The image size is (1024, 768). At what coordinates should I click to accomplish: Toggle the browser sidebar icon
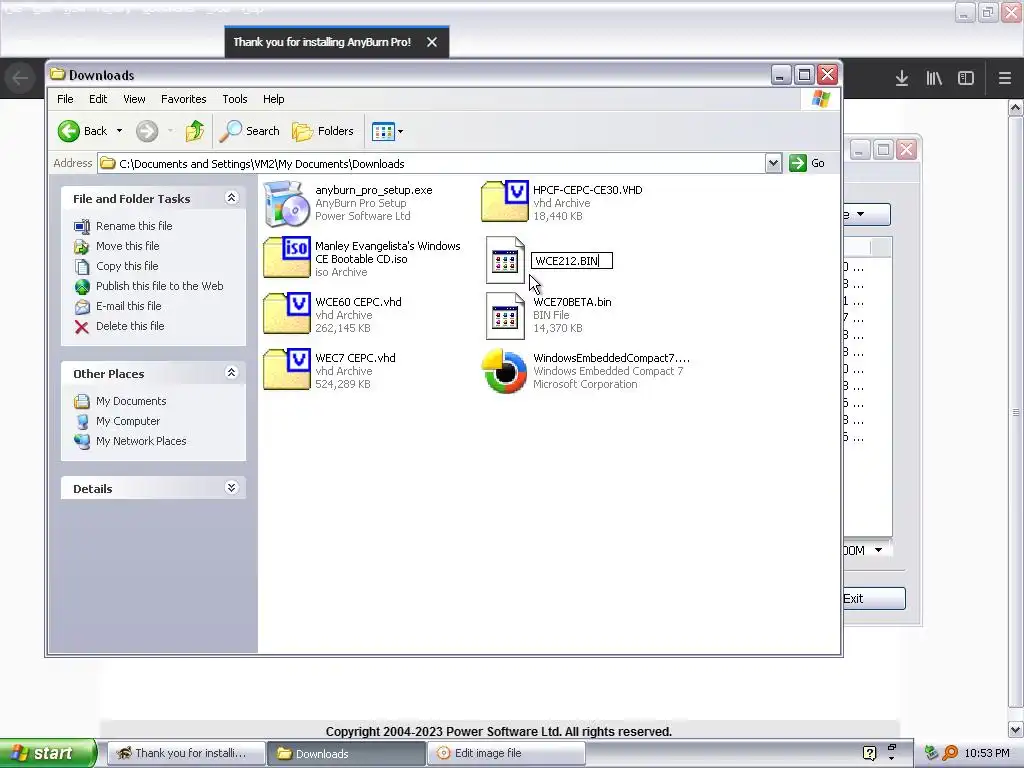point(966,78)
